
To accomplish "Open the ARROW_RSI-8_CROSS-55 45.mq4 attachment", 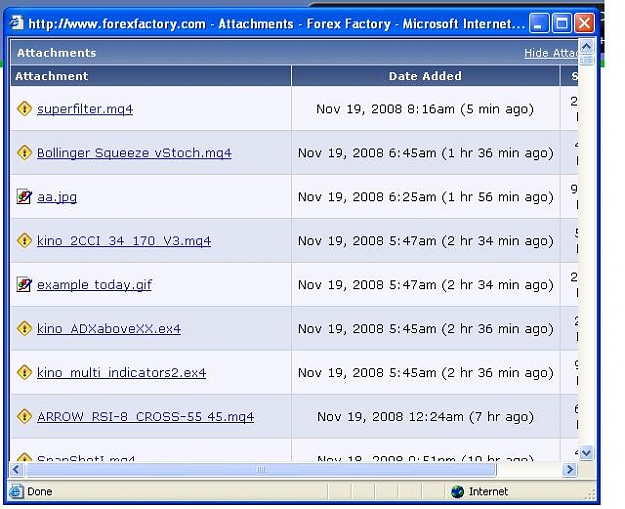I will [x=145, y=417].
